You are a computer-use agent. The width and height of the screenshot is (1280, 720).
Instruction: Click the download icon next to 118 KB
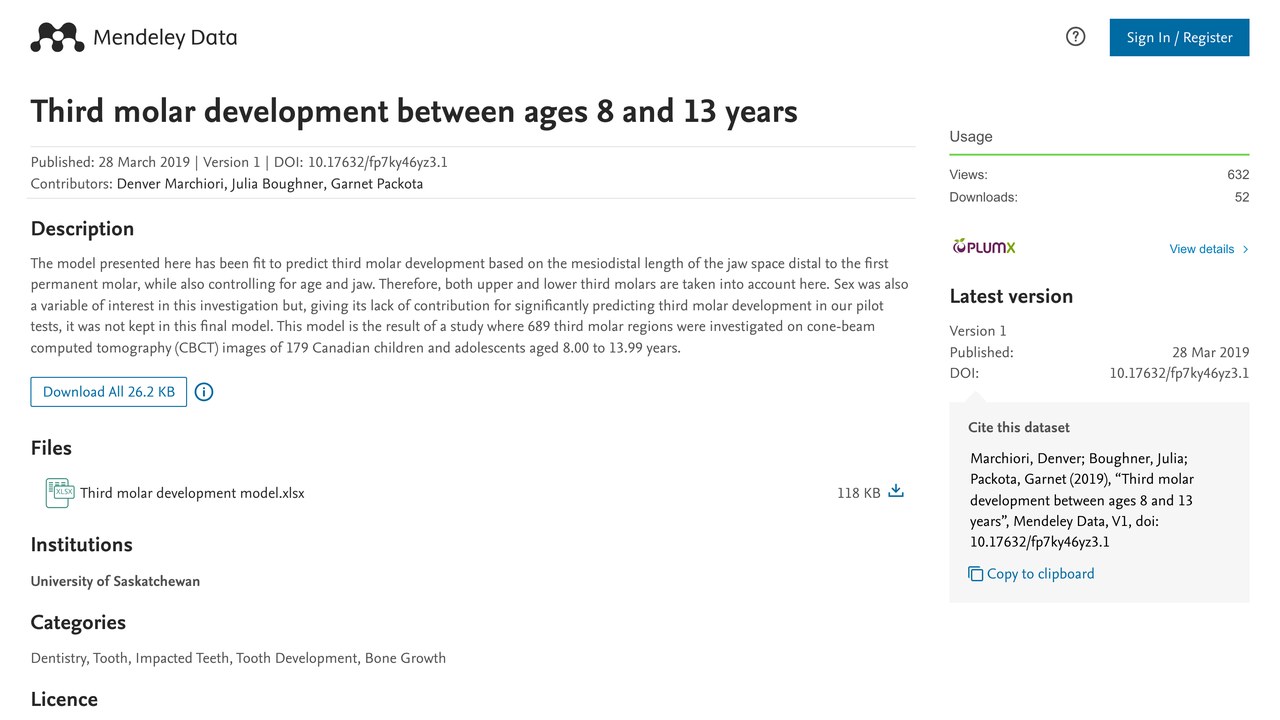896,491
